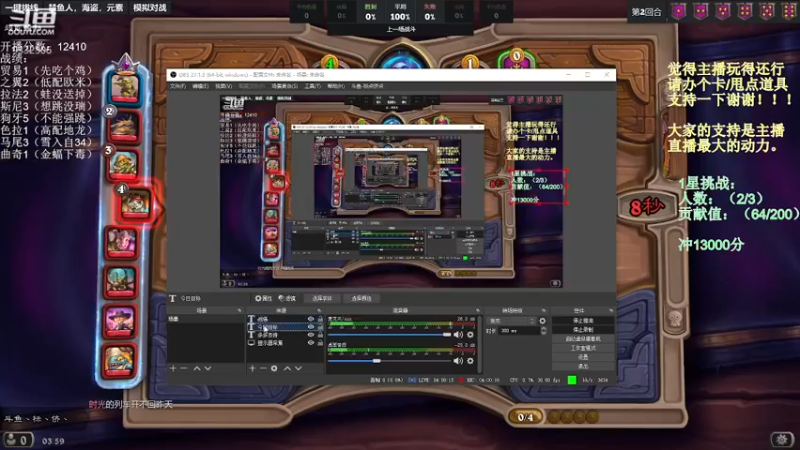Open settings gear for first mixer track

(470, 335)
